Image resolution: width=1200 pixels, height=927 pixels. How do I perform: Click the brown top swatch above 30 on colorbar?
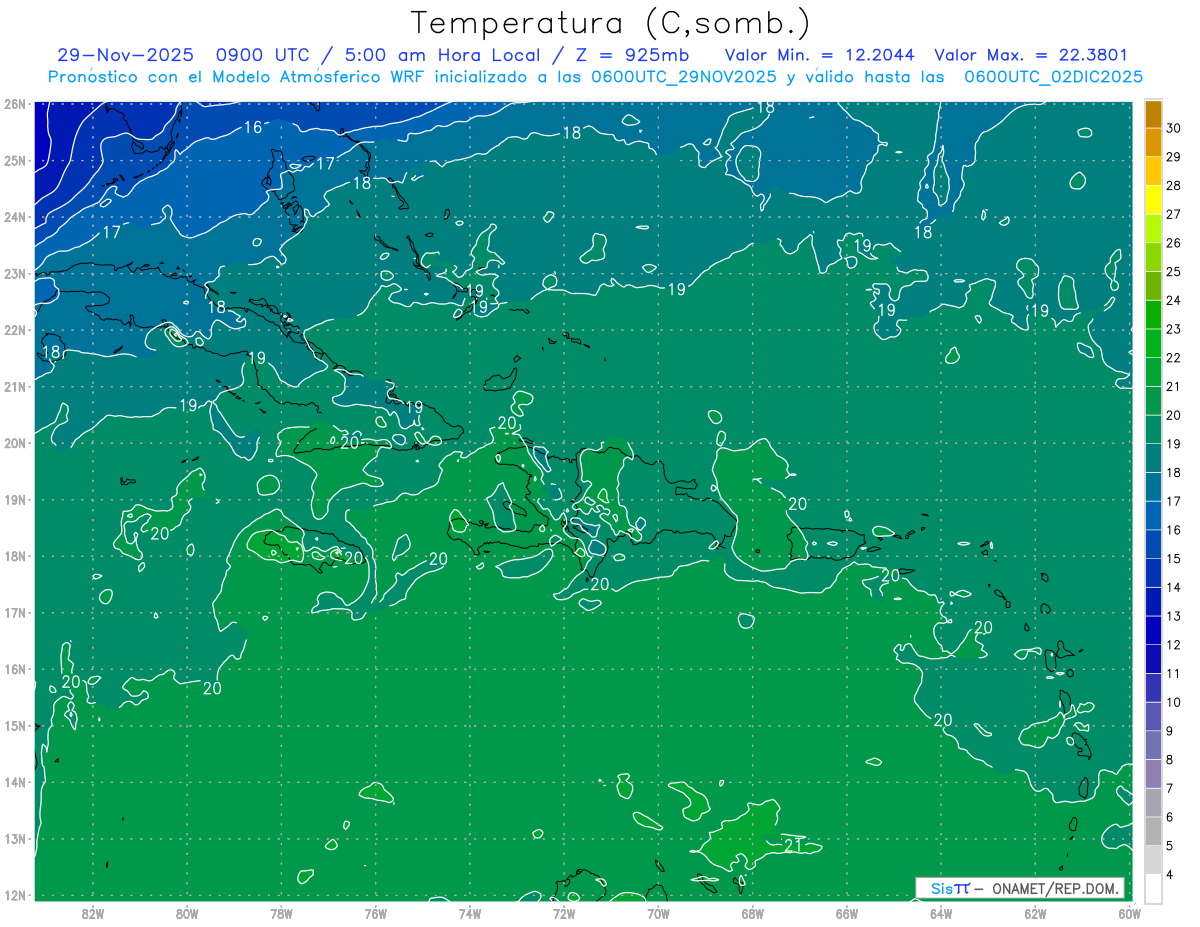click(x=1153, y=113)
